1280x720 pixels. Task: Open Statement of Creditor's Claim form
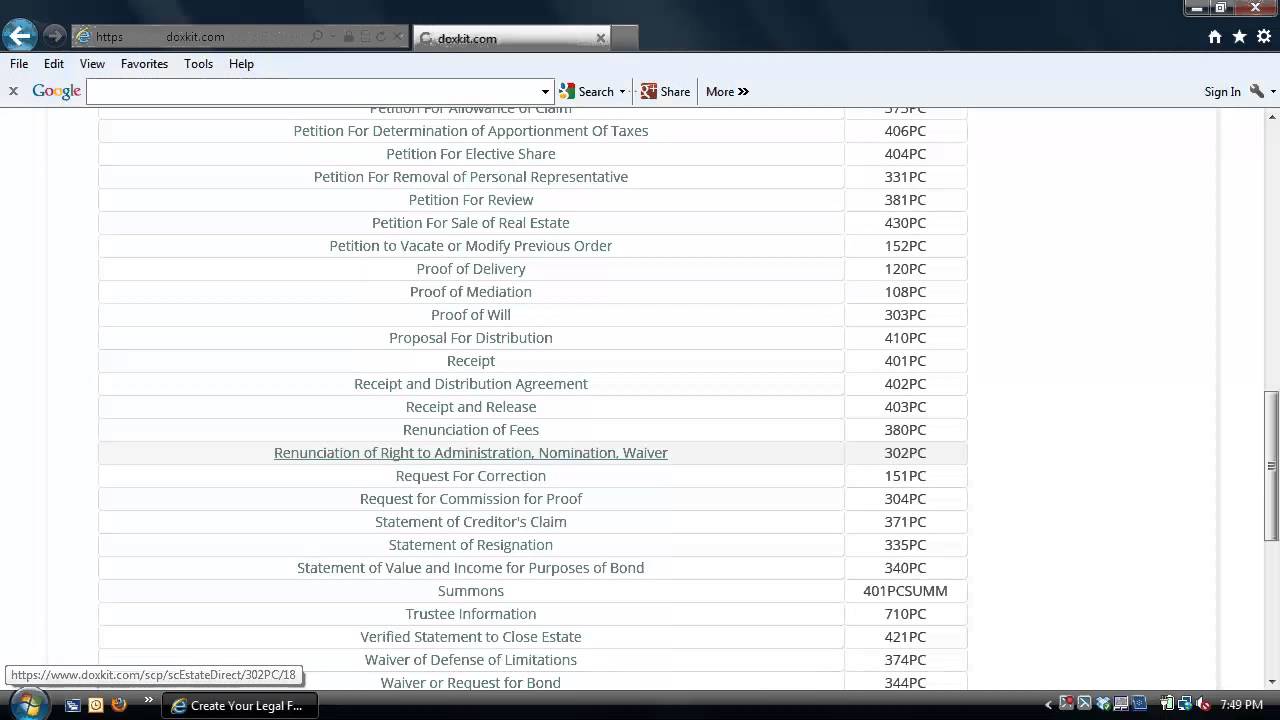[x=471, y=522]
